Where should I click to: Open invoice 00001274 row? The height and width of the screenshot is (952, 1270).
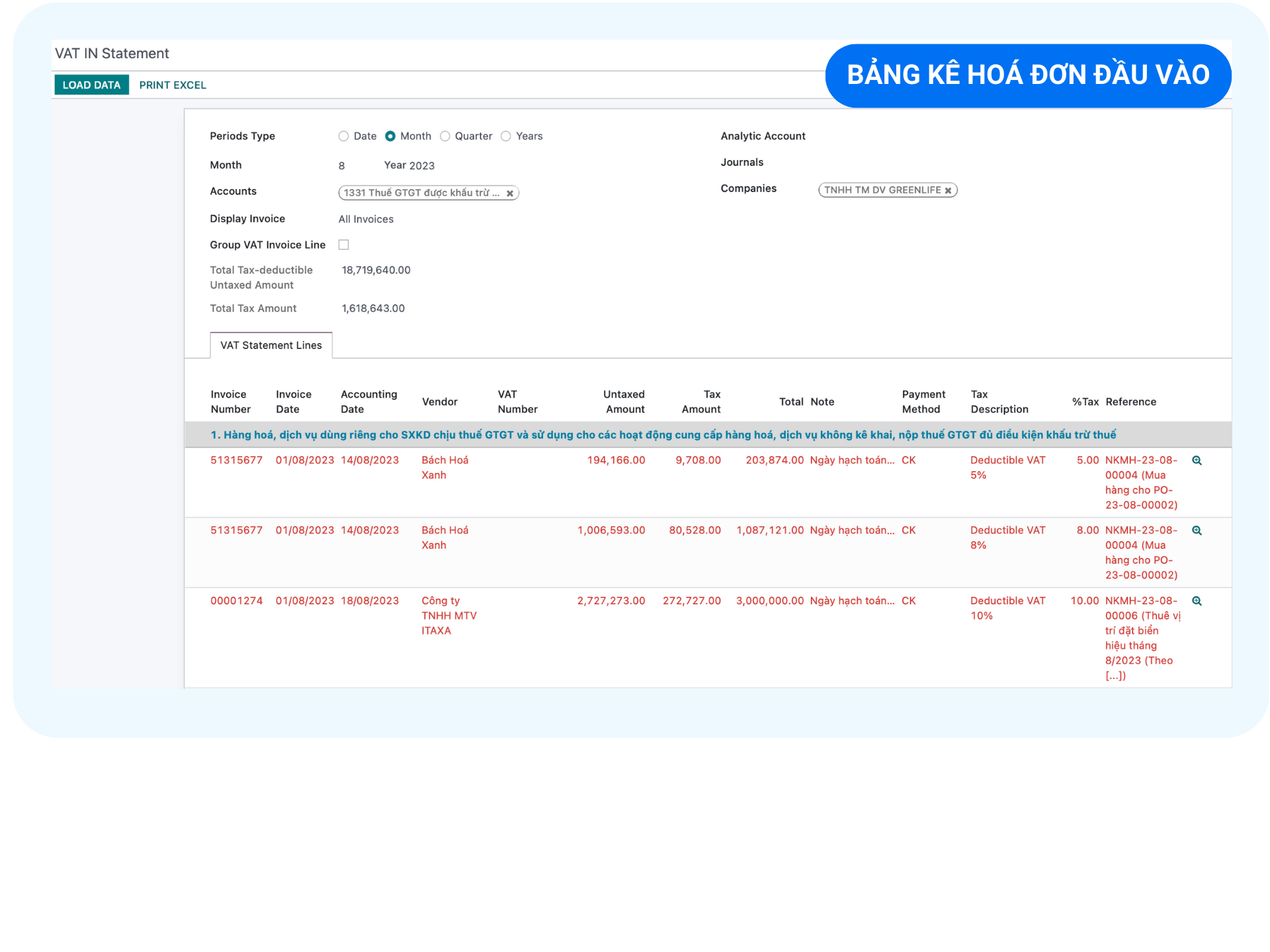tap(236, 601)
